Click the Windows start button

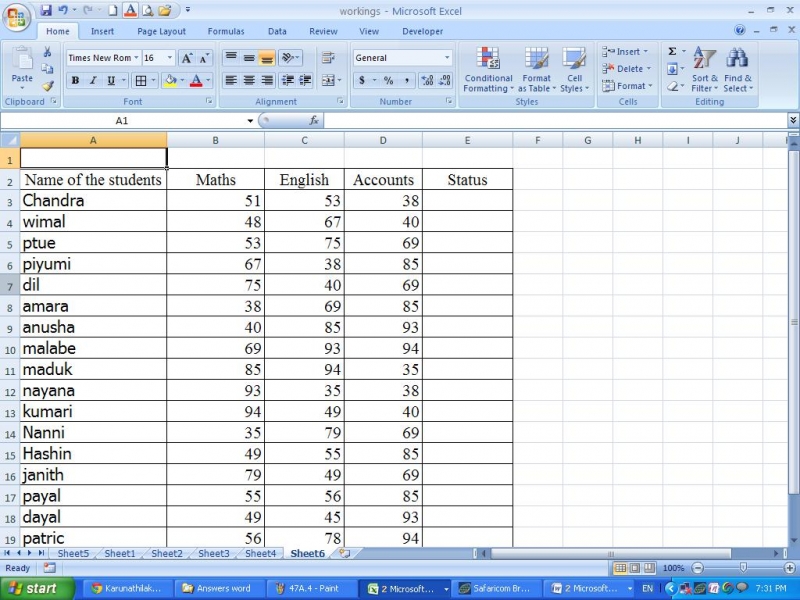[x=32, y=588]
